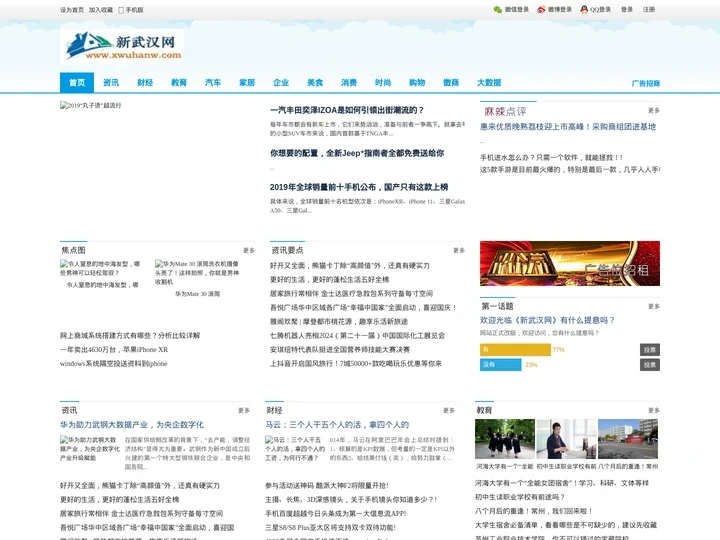Open the 大数据 navigation tab

pos(489,83)
